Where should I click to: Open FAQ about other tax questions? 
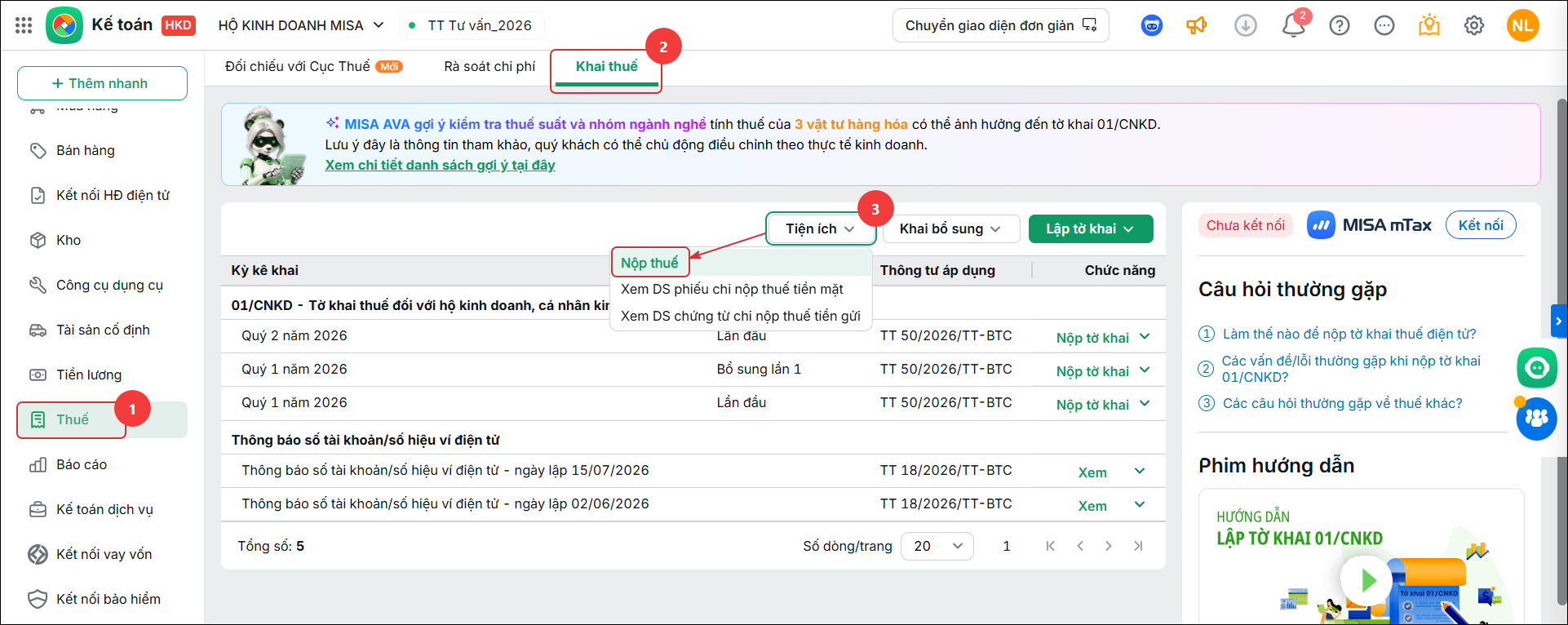click(1343, 403)
